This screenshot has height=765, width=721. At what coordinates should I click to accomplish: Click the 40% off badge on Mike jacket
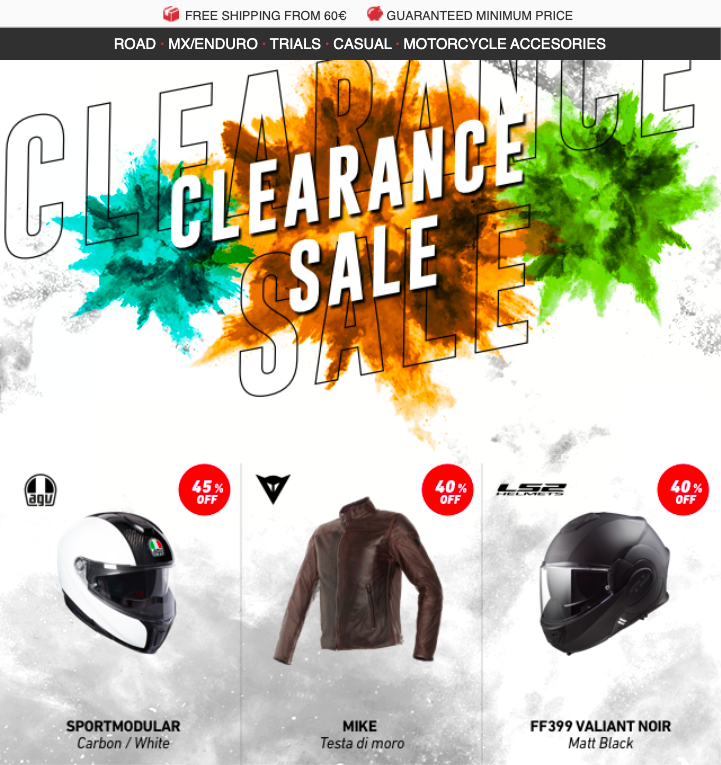447,489
